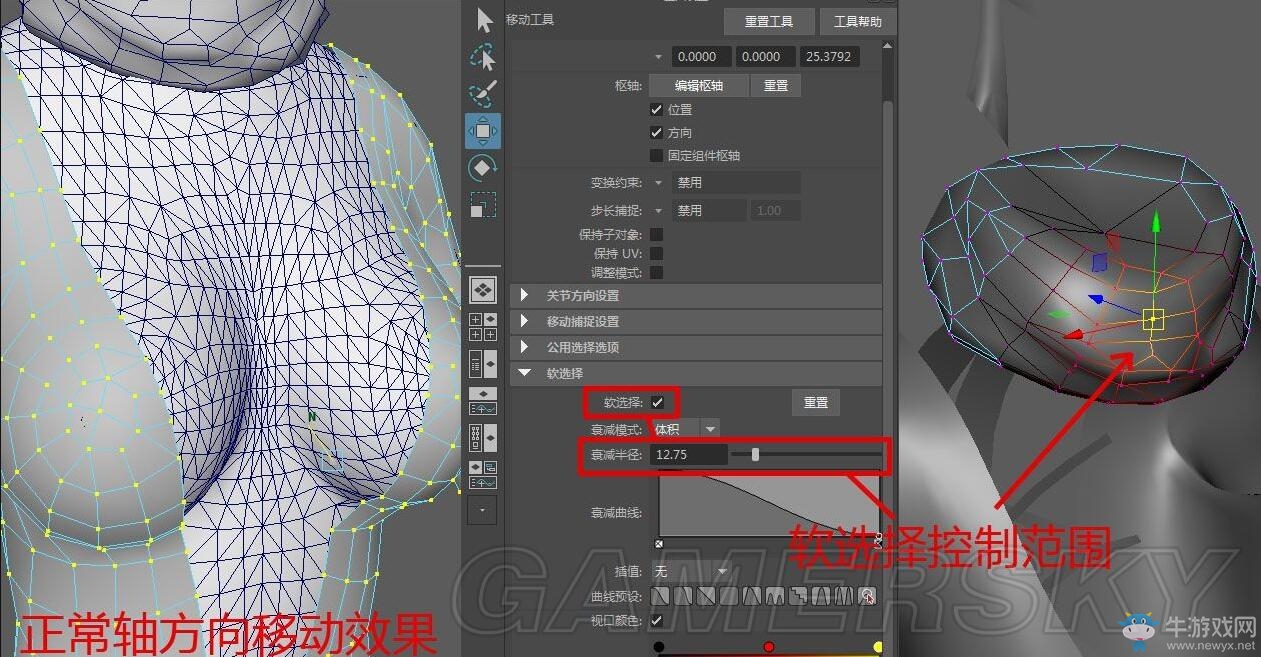Expand the 关节方向设置 section
Viewport: 1261px width, 657px height.
(x=696, y=295)
